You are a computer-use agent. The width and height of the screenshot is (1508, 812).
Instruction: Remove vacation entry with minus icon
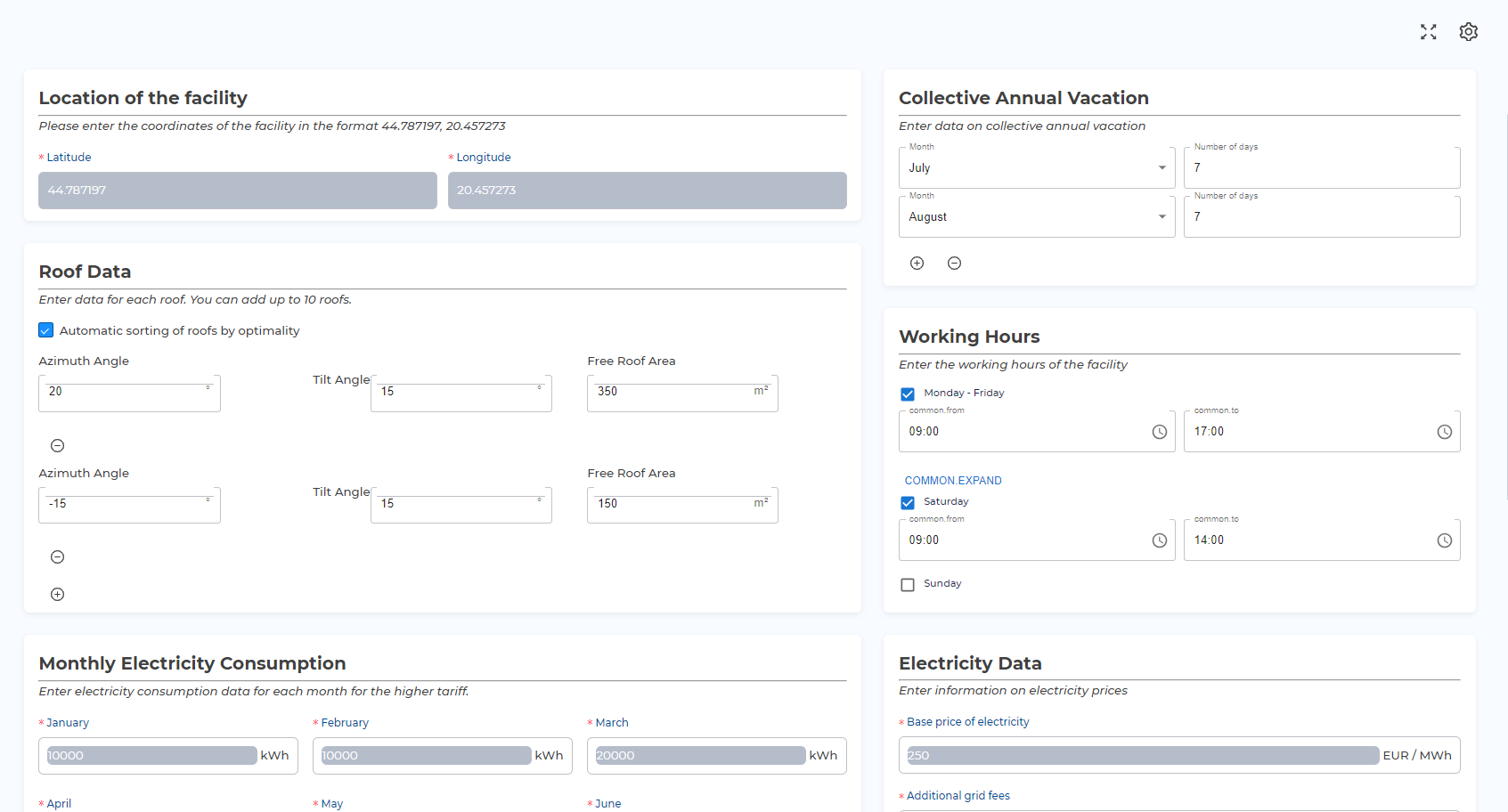[x=955, y=264]
